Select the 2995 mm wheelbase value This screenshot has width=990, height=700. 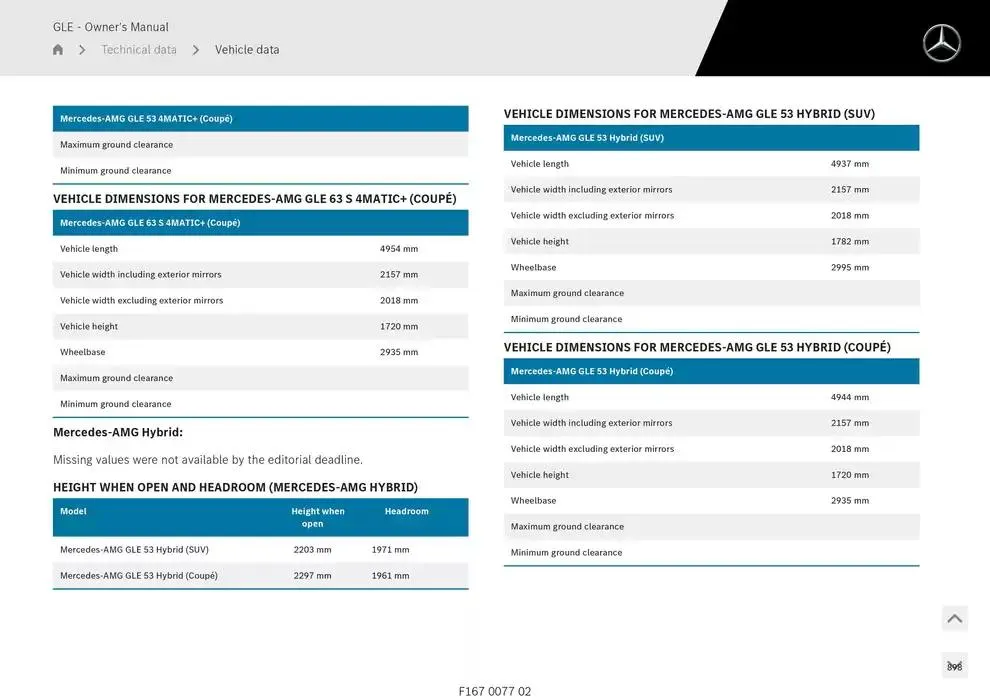849,268
